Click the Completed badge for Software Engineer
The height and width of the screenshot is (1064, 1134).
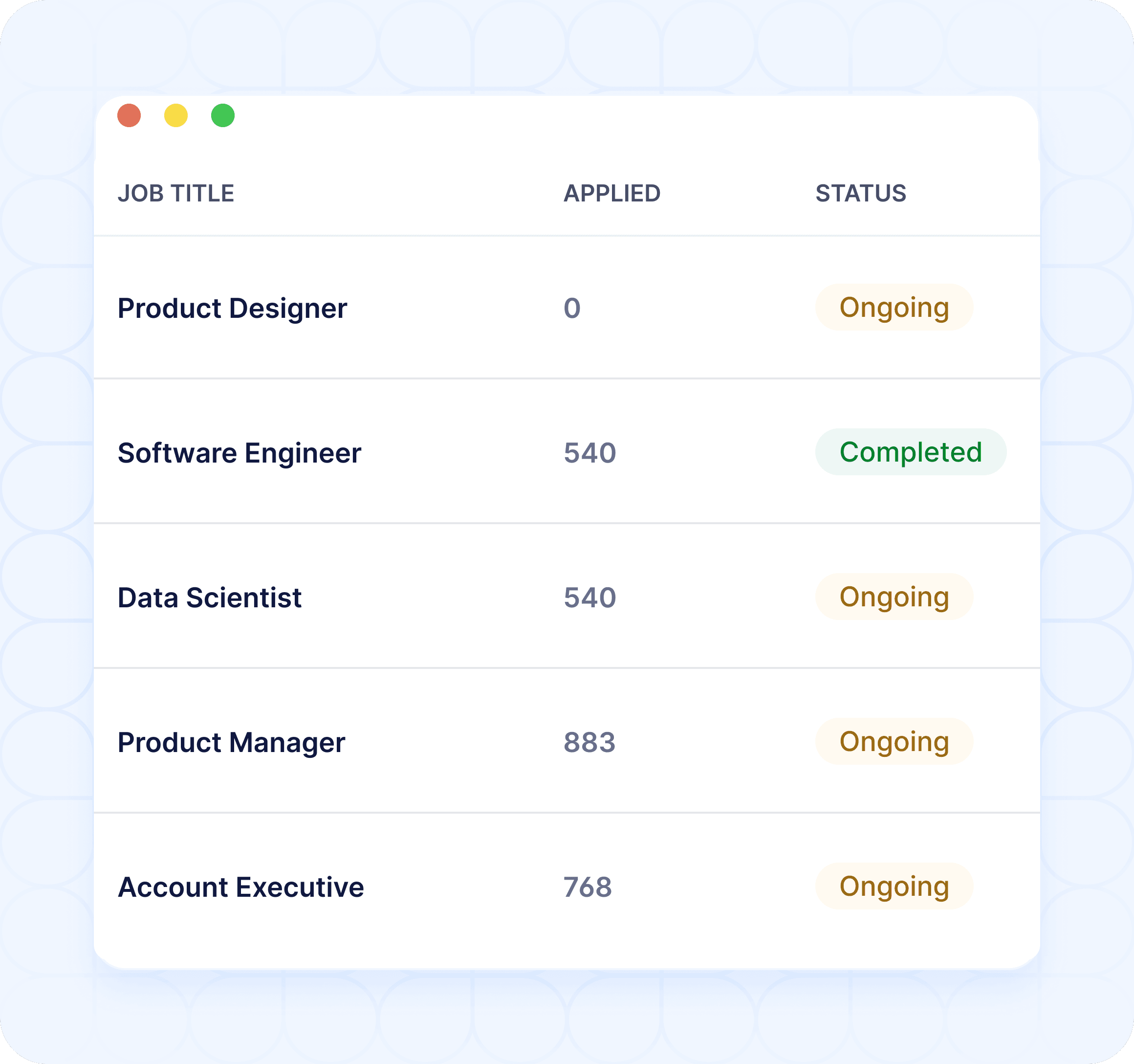[911, 452]
